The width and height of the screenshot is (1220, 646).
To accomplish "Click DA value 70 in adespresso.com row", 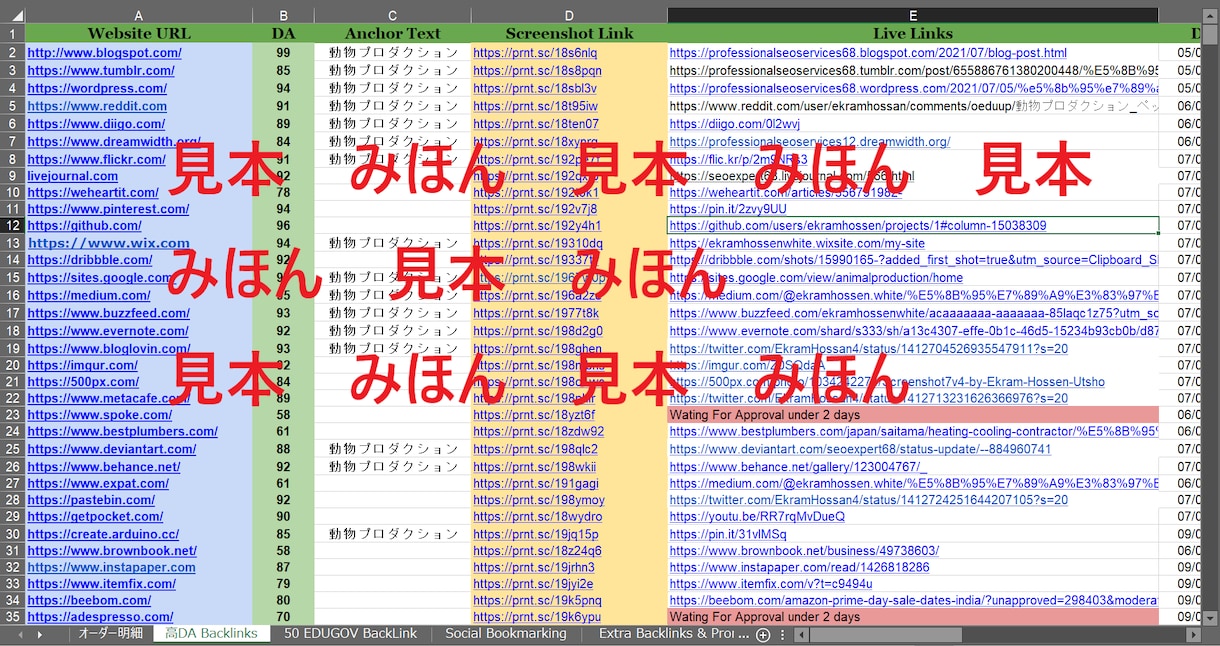I will coord(283,617).
